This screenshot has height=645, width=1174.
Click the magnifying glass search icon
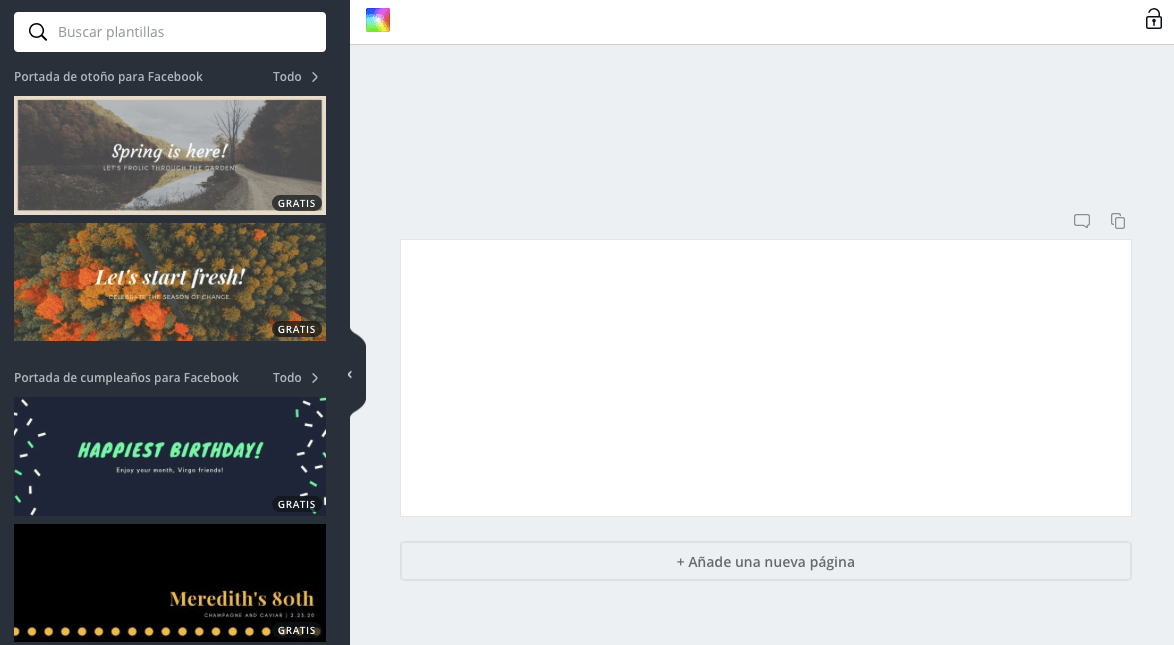point(38,32)
